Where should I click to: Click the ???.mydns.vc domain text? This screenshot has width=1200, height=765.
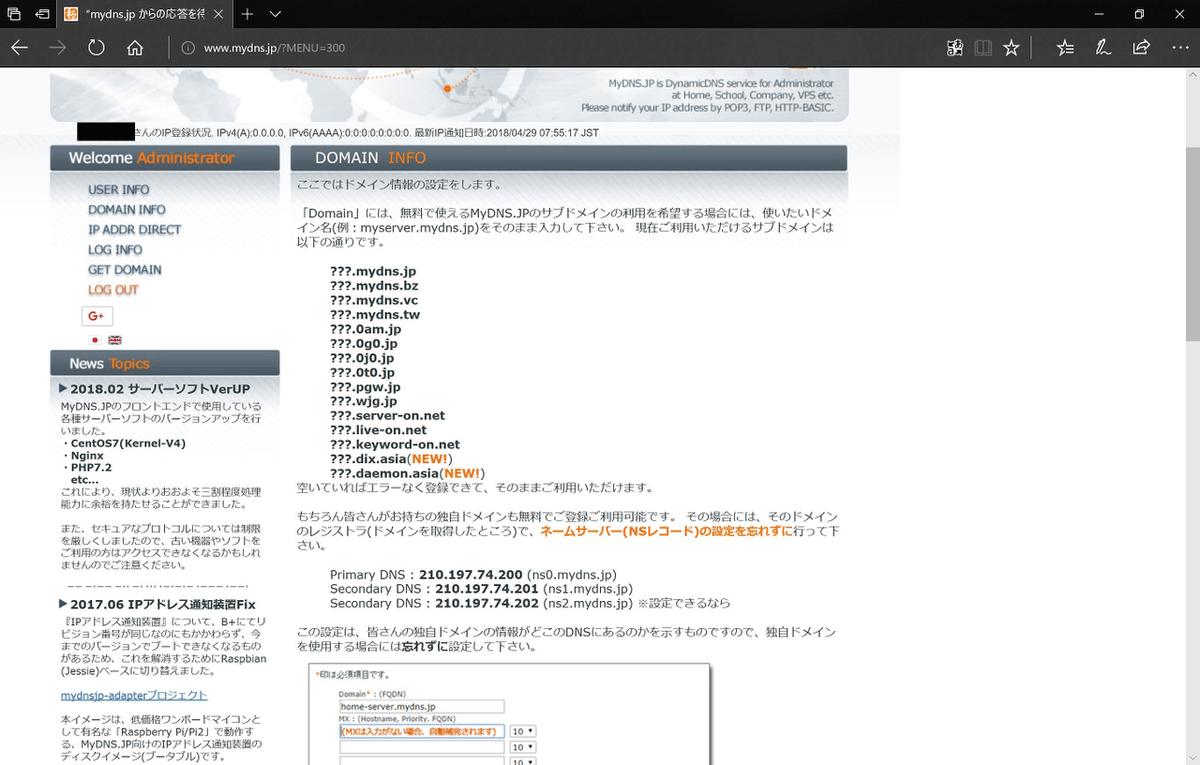(x=374, y=300)
